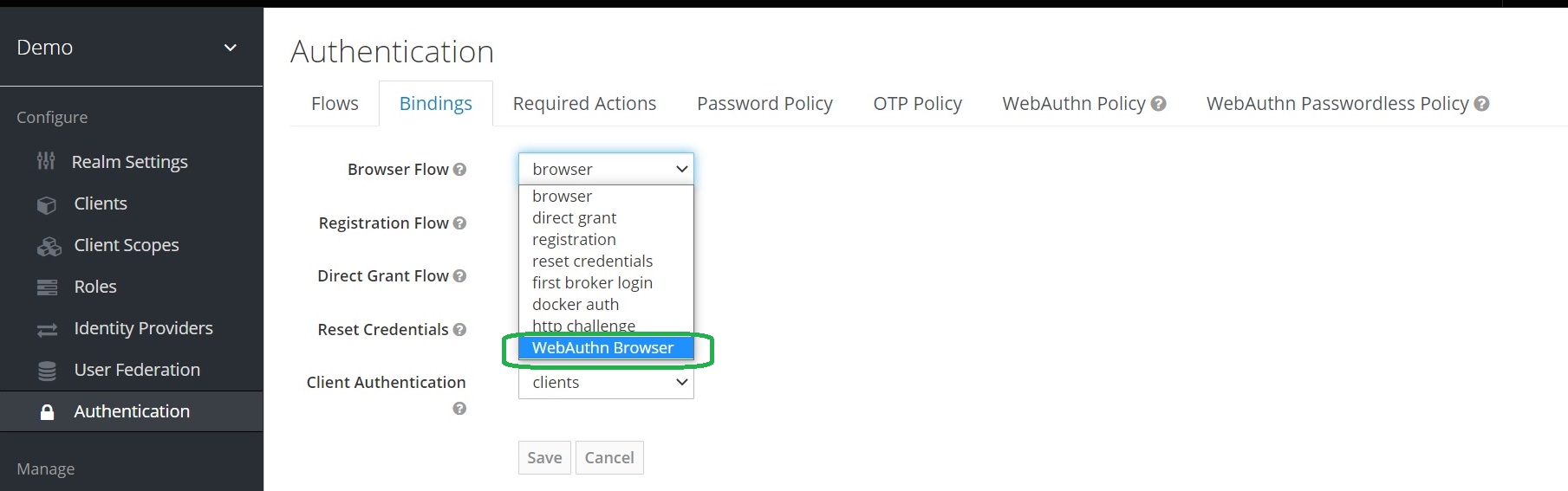Go to the OTP Policy tab

click(x=917, y=104)
